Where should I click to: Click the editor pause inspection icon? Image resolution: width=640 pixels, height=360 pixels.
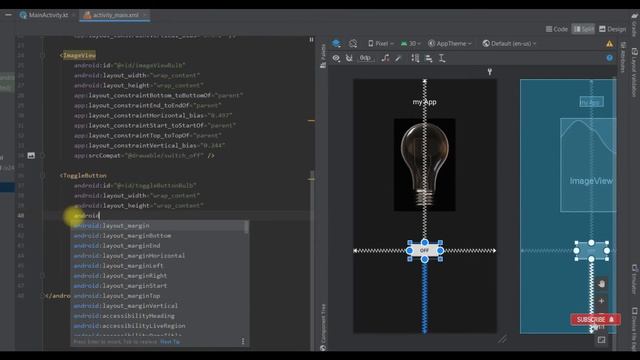[311, 40]
